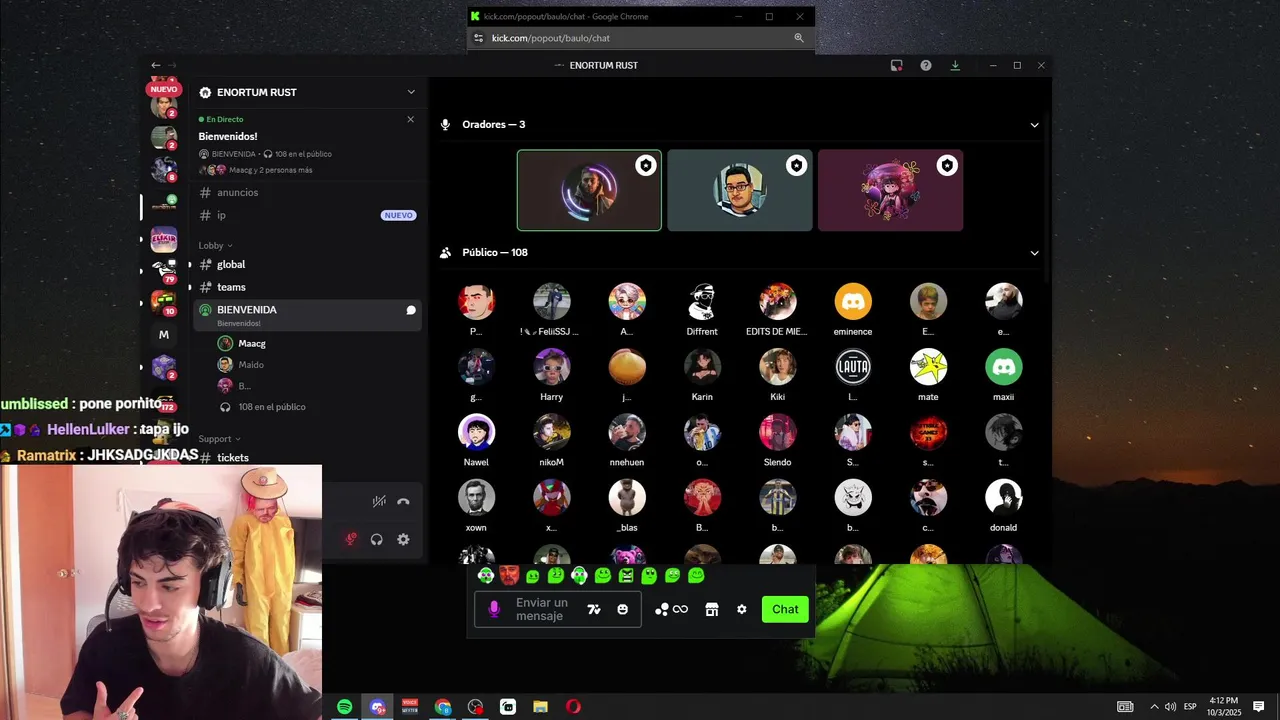Collapse the Lobby category
This screenshot has width=1280, height=720.
[215, 245]
